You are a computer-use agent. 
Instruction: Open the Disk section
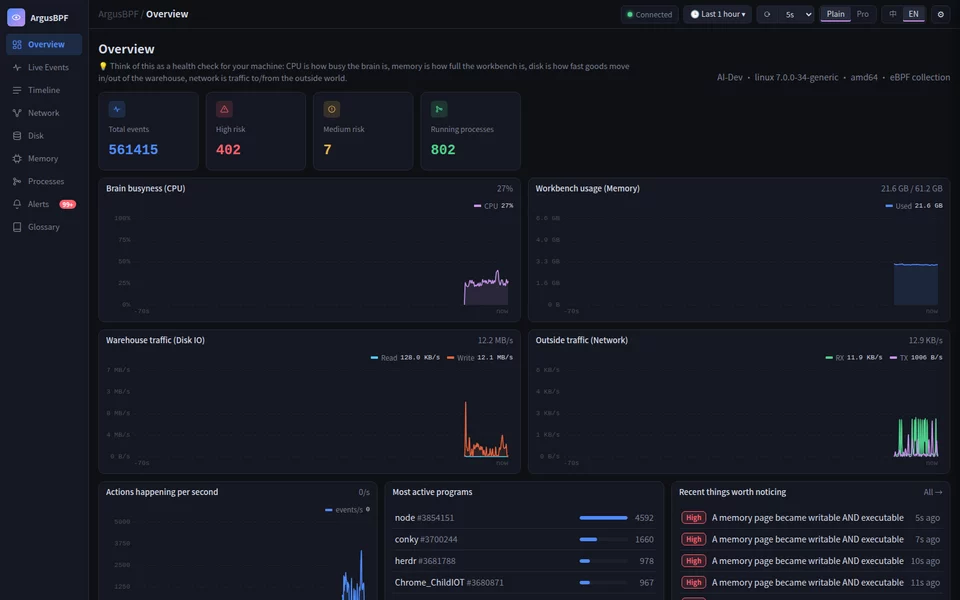pos(44,135)
